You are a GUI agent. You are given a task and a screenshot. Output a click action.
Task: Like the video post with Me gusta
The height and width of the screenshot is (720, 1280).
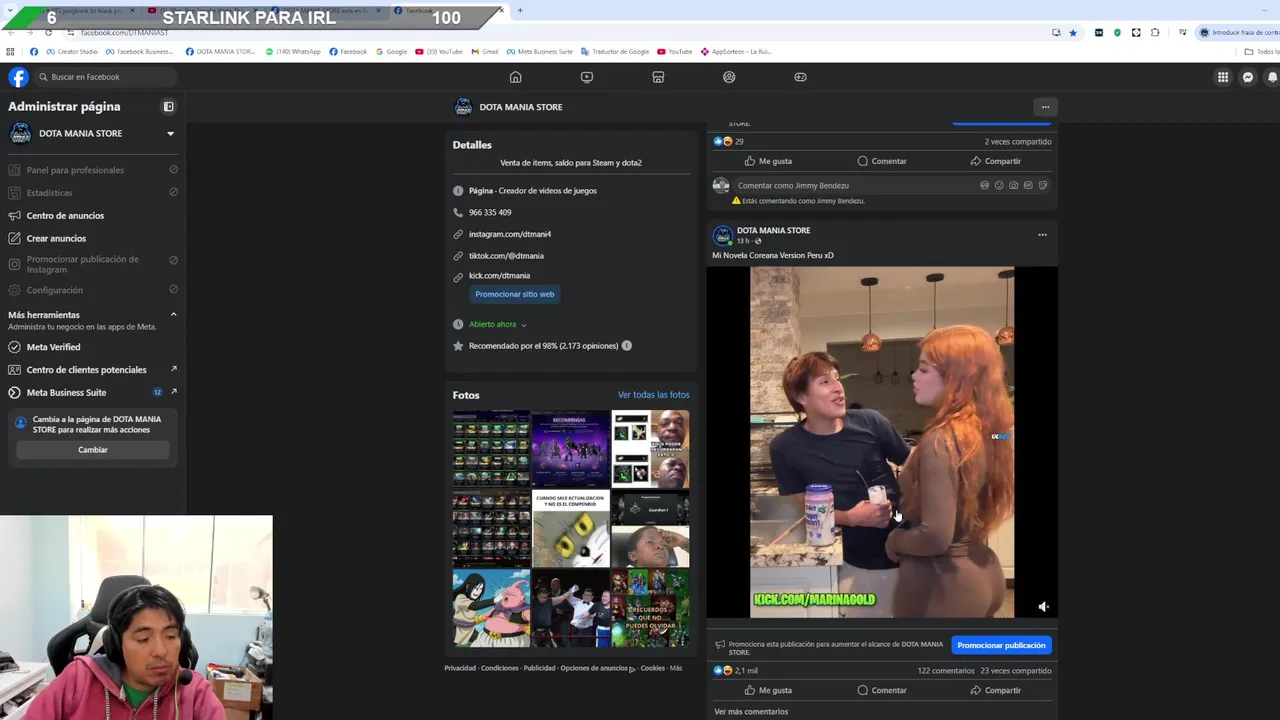pyautogui.click(x=768, y=690)
